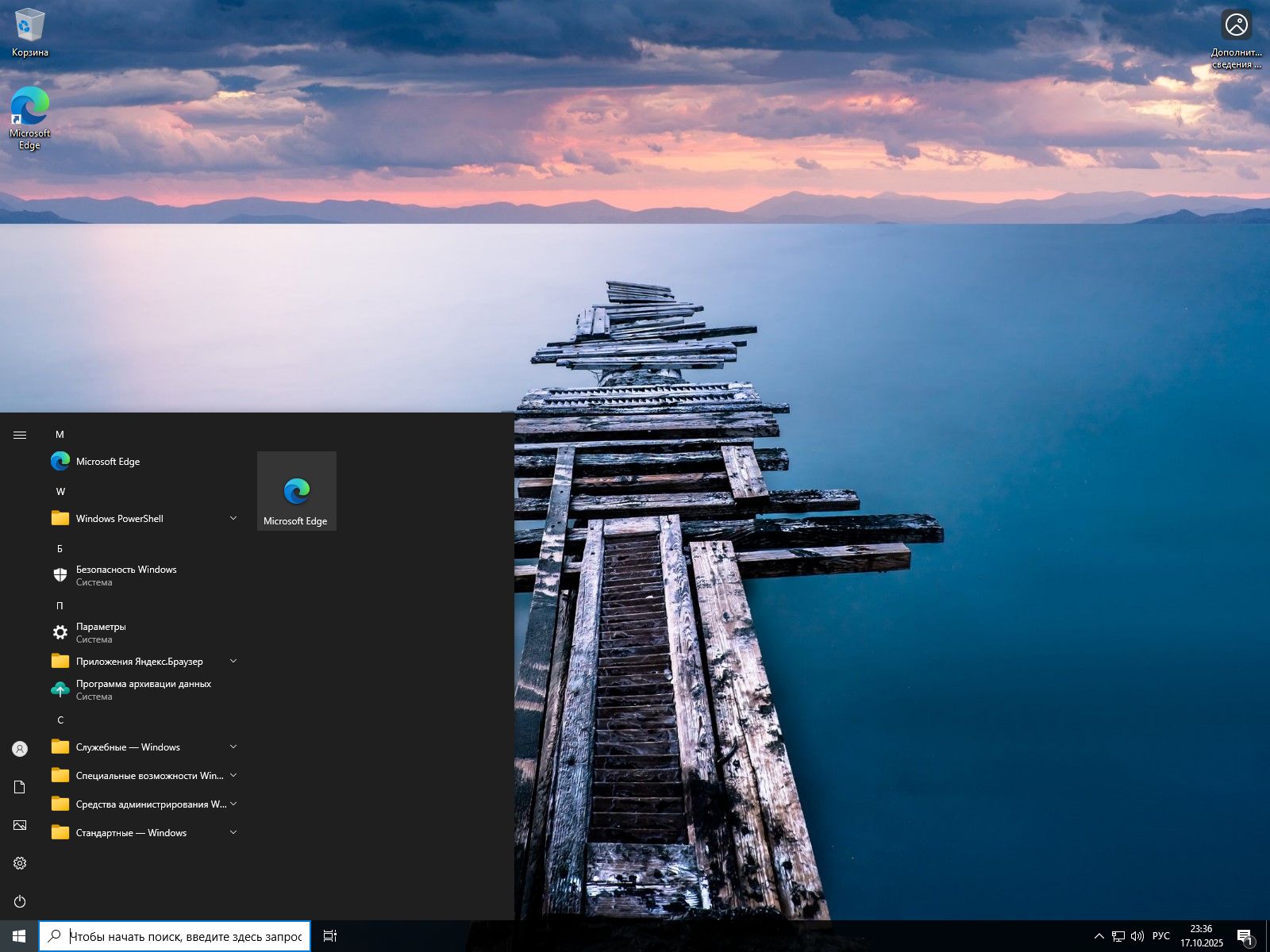Image resolution: width=1270 pixels, height=952 pixels.
Task: Open Безопасность Windows from app list
Action: (x=125, y=575)
